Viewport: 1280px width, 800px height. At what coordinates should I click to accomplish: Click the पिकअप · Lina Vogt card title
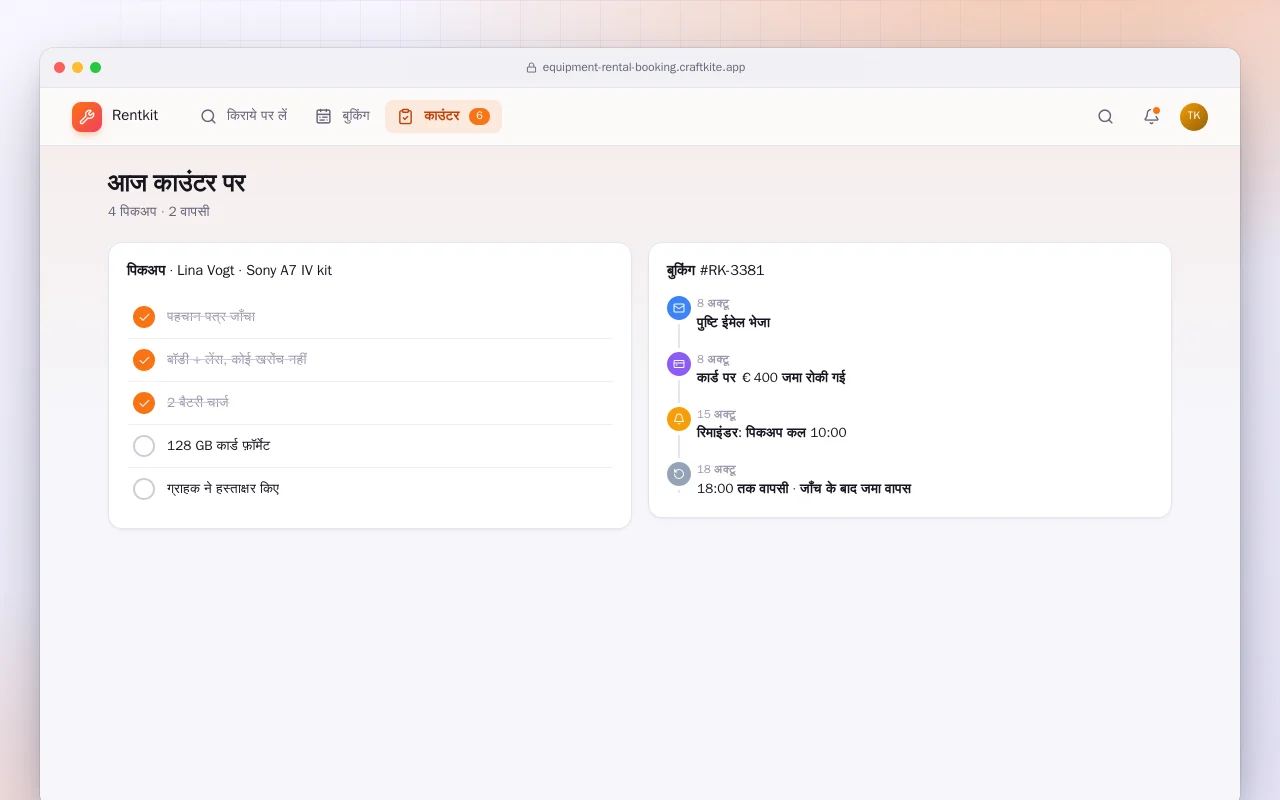point(229,270)
